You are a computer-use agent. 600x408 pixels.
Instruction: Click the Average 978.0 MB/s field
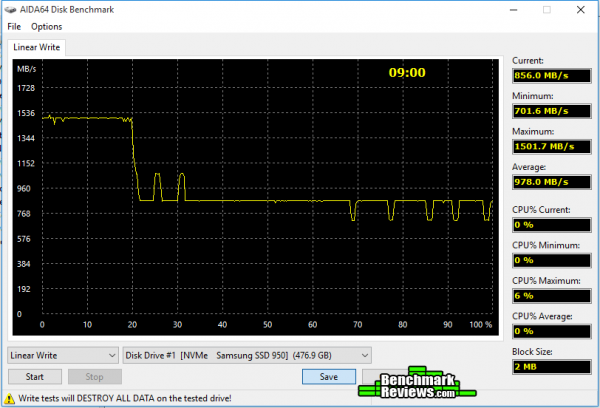pos(546,182)
